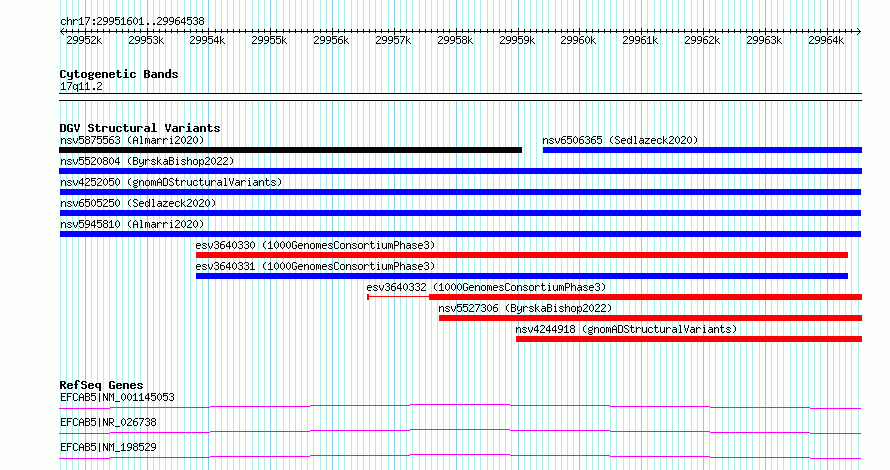Click the 29964k ruler tick label
This screenshot has width=890, height=470.
[x=826, y=40]
